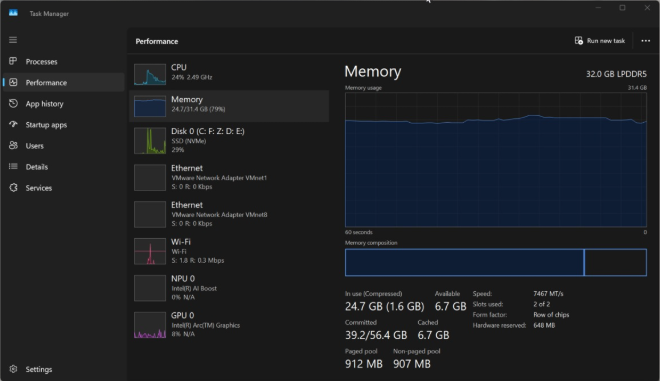Click the Task Manager app icon
660x381 pixels.
13,13
